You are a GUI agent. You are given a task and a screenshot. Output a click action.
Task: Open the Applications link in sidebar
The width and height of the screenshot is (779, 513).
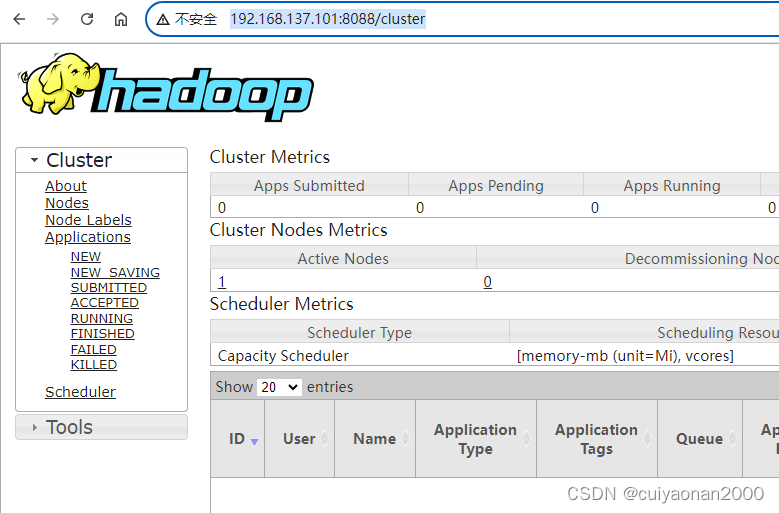(x=87, y=237)
